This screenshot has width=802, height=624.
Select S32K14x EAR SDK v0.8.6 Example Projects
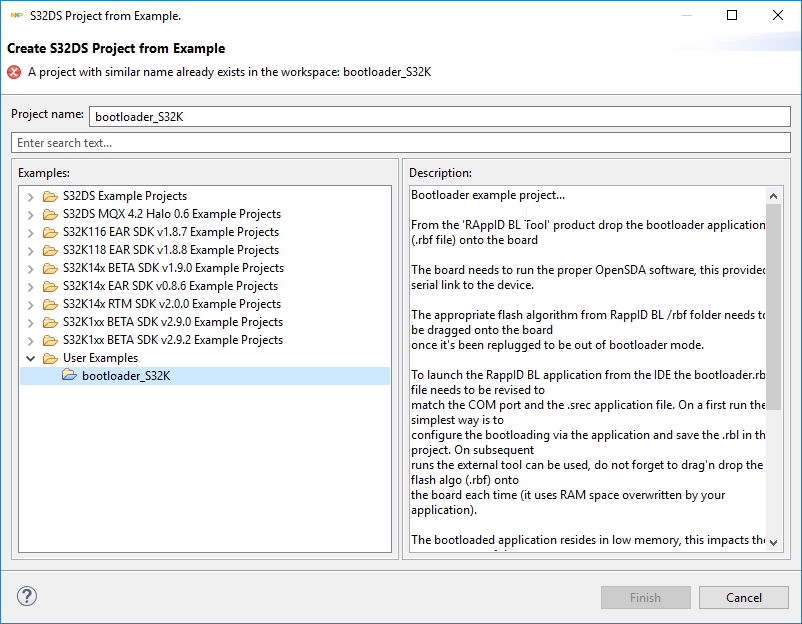[172, 286]
